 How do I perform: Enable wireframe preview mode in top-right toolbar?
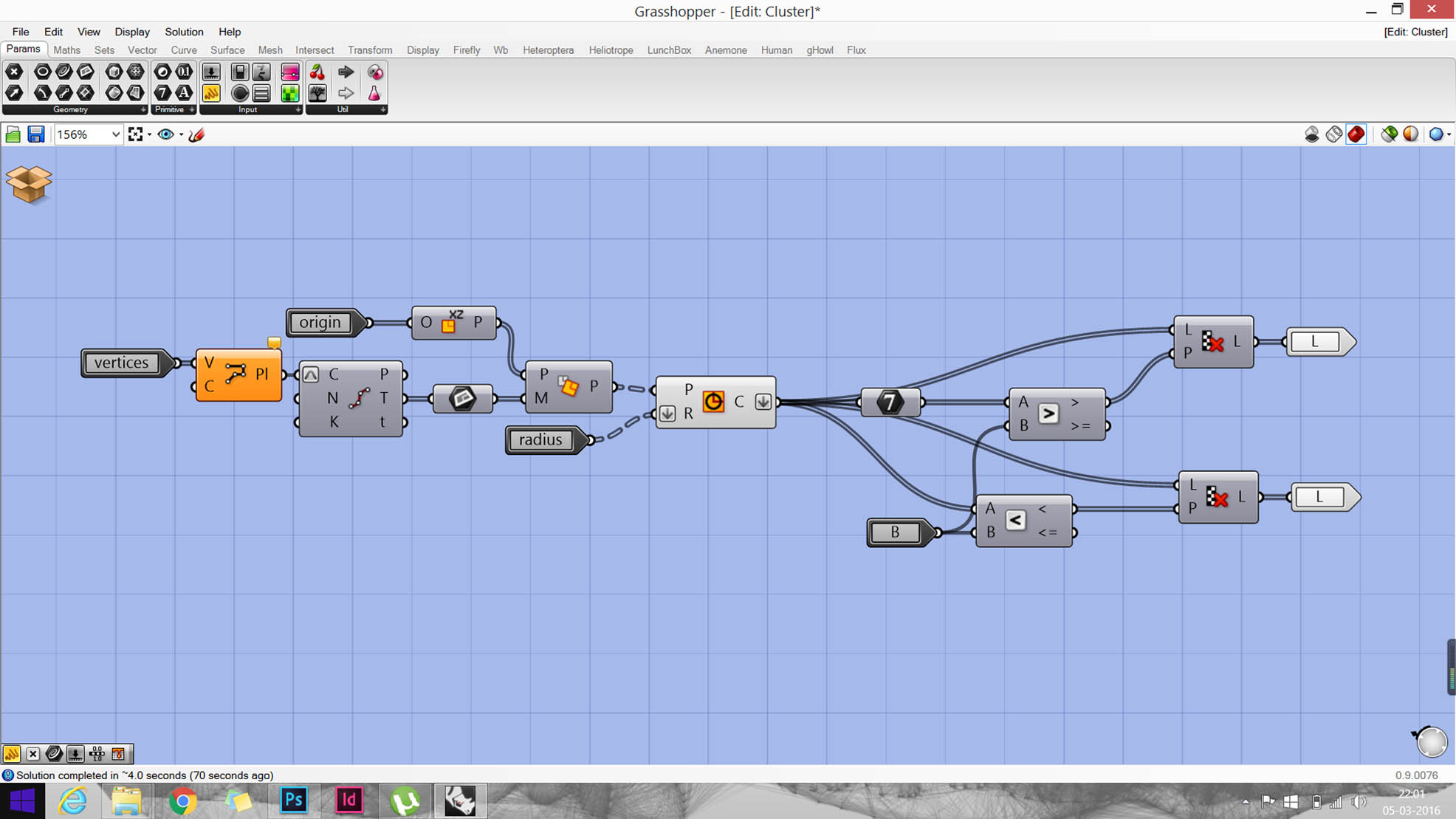coord(1333,134)
